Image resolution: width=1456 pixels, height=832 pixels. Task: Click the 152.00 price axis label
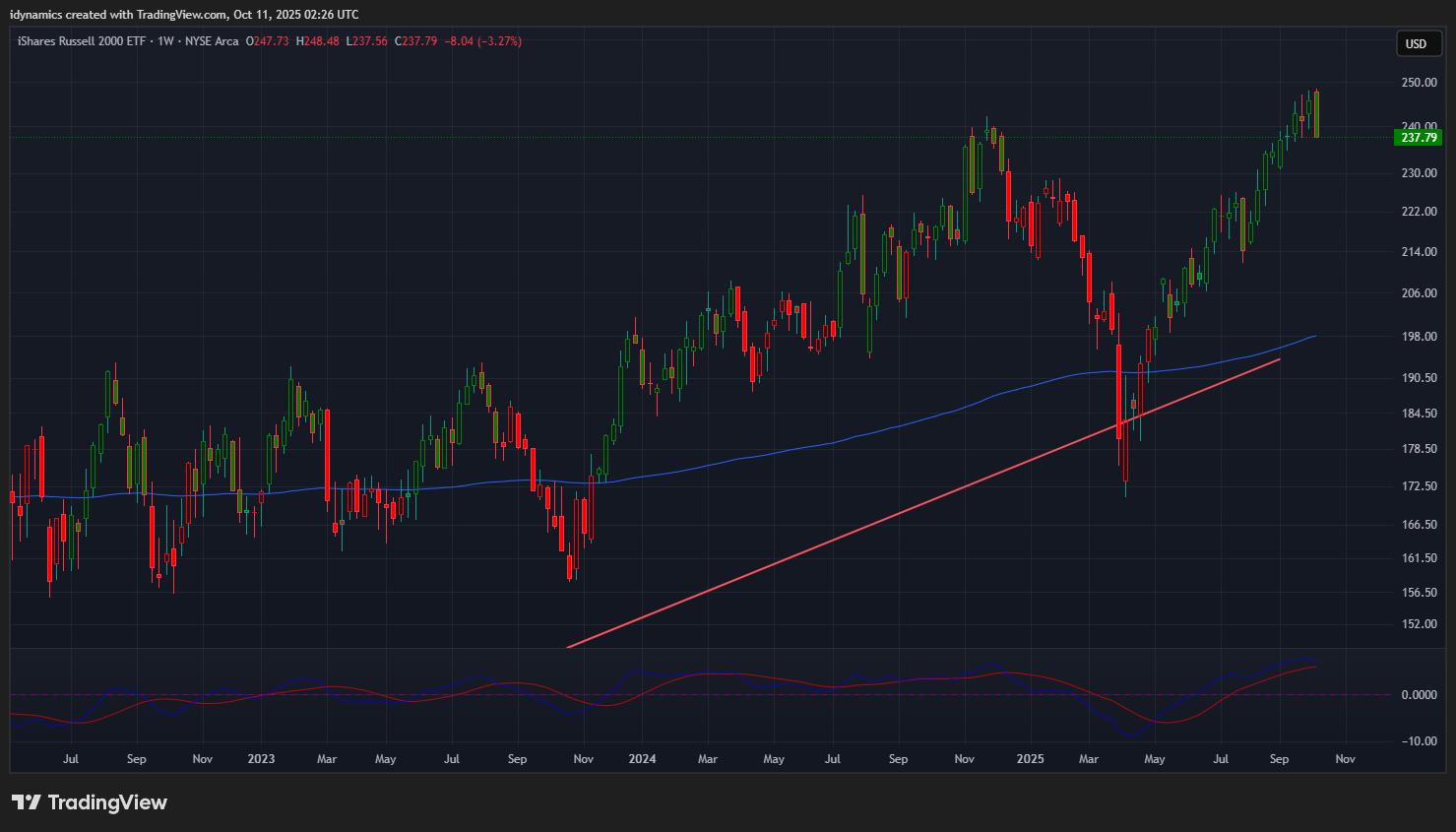click(1419, 624)
